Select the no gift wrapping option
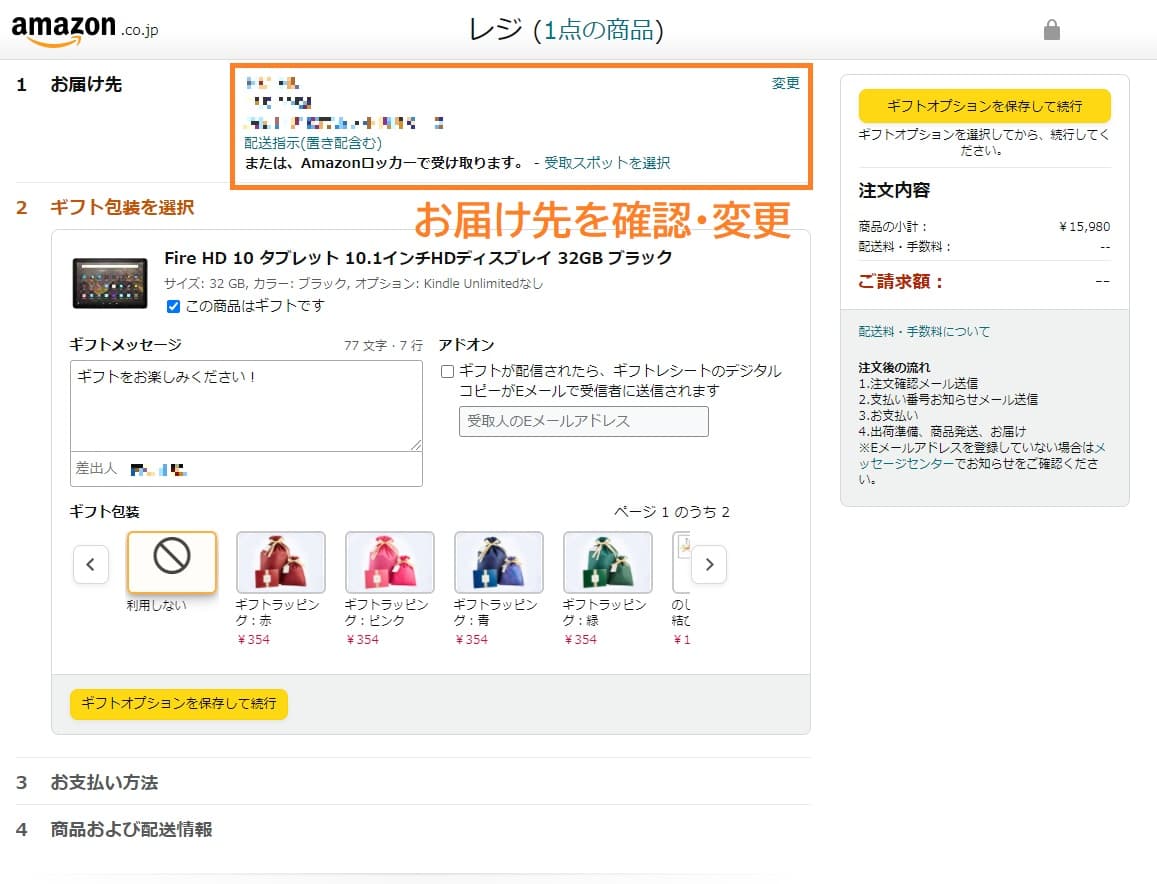This screenshot has width=1157, height=884. point(172,562)
